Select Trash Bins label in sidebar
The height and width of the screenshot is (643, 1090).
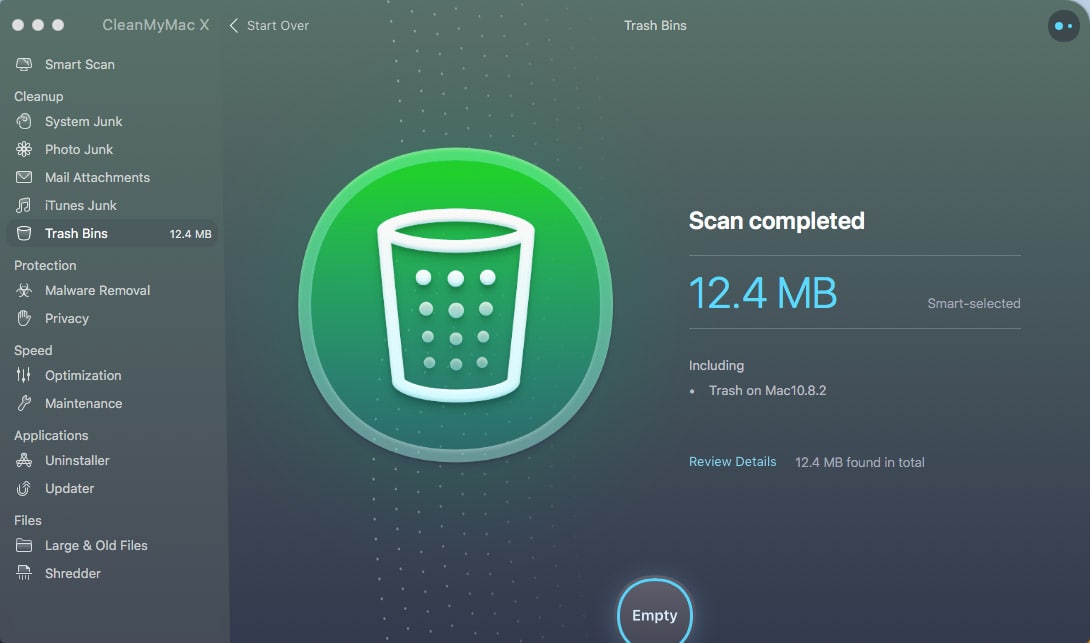click(x=76, y=234)
